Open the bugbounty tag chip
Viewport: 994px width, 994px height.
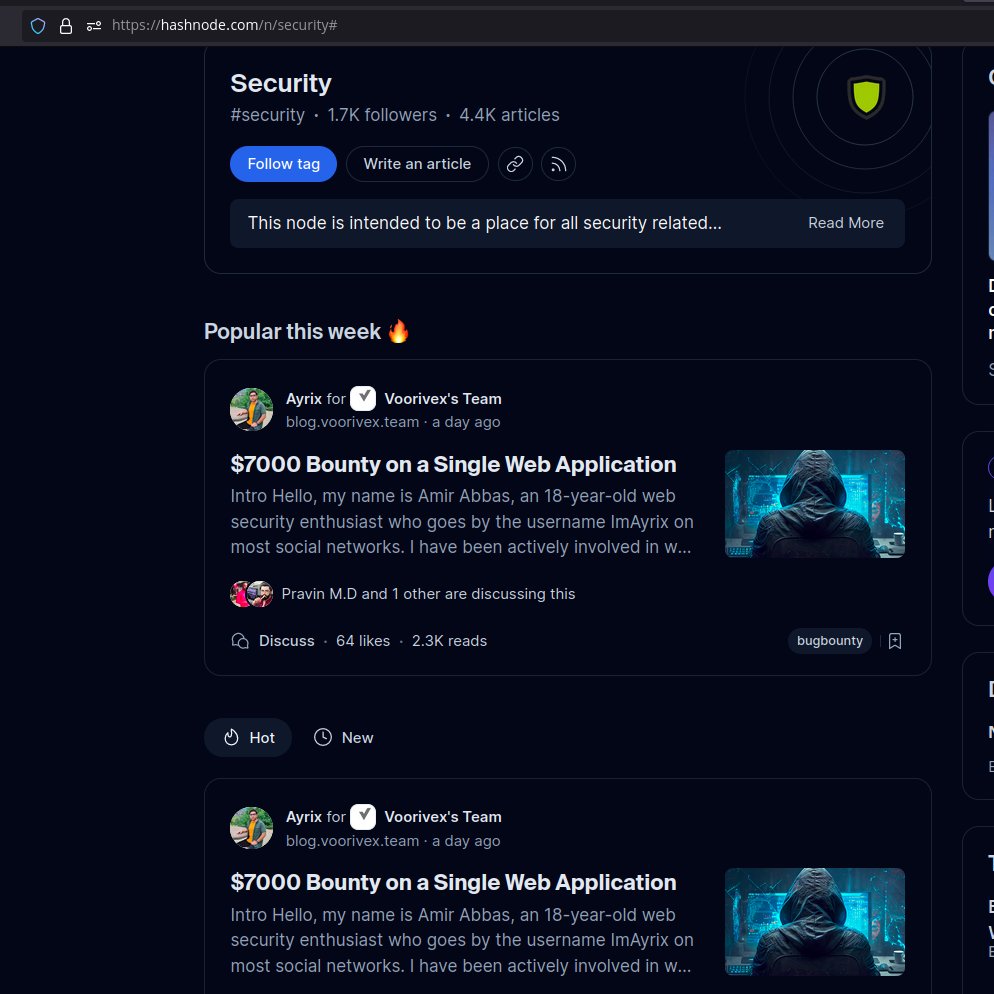point(830,641)
